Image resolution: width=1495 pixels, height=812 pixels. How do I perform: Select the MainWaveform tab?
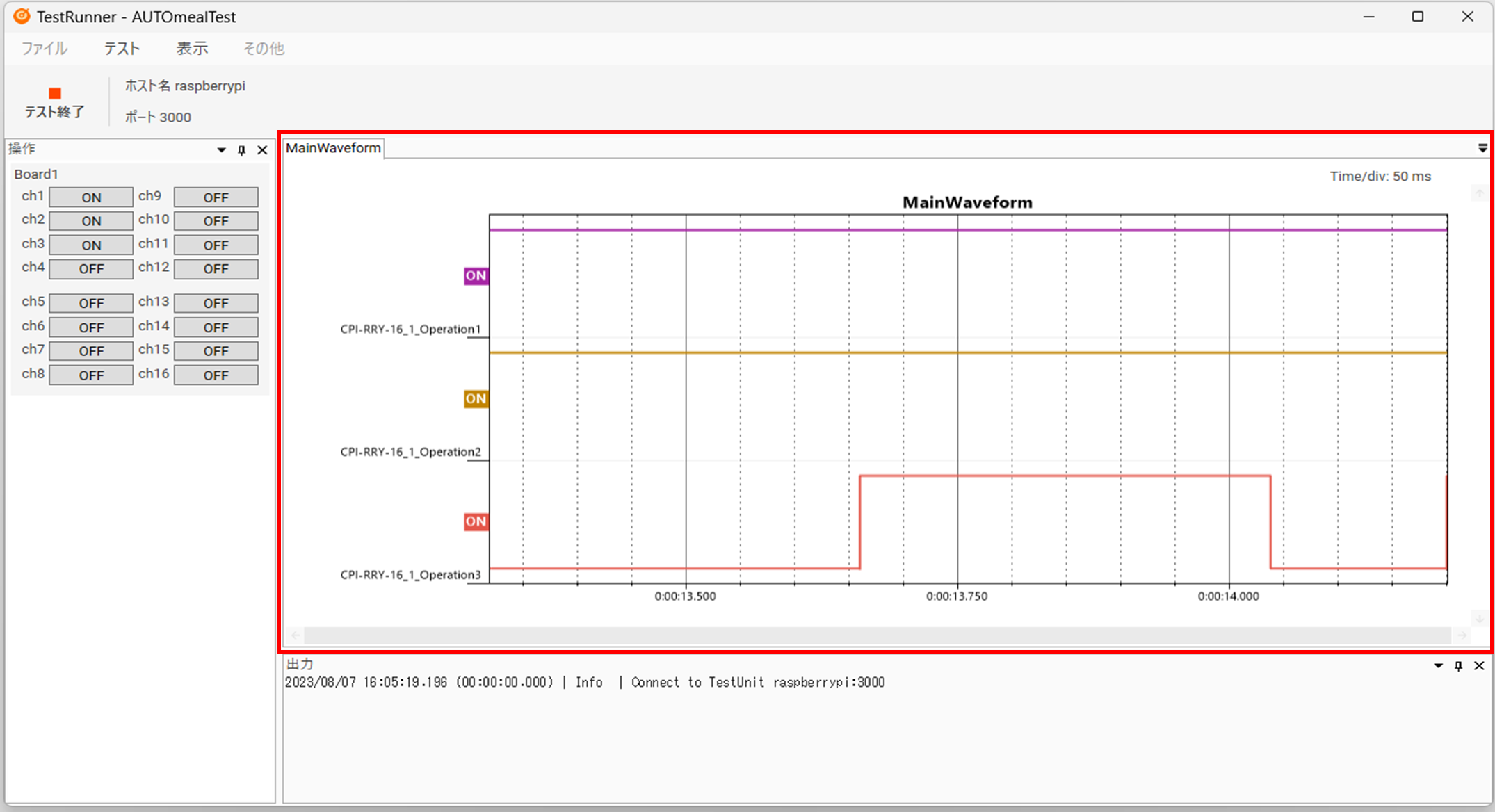tap(333, 148)
